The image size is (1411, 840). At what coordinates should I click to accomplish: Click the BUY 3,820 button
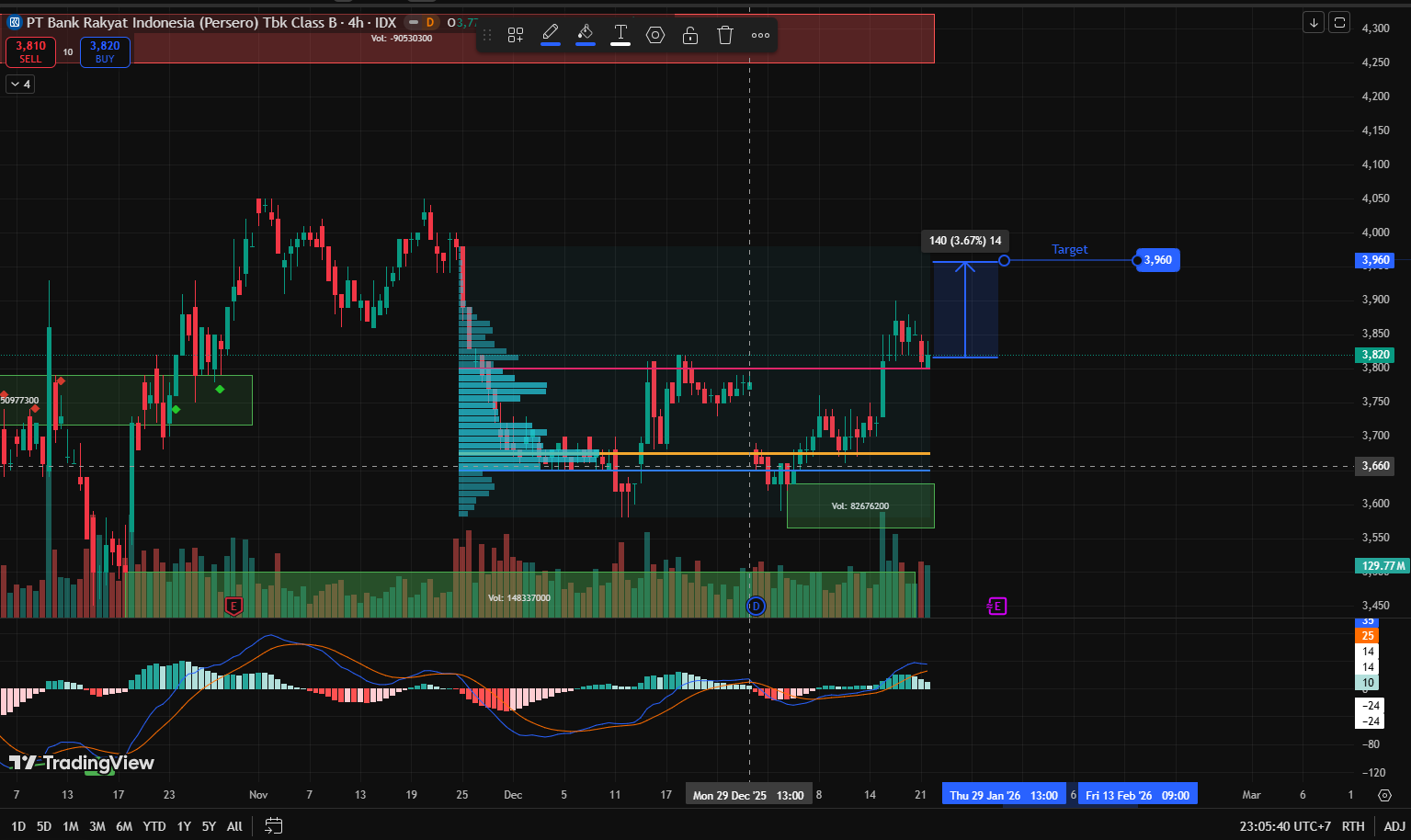coord(105,51)
